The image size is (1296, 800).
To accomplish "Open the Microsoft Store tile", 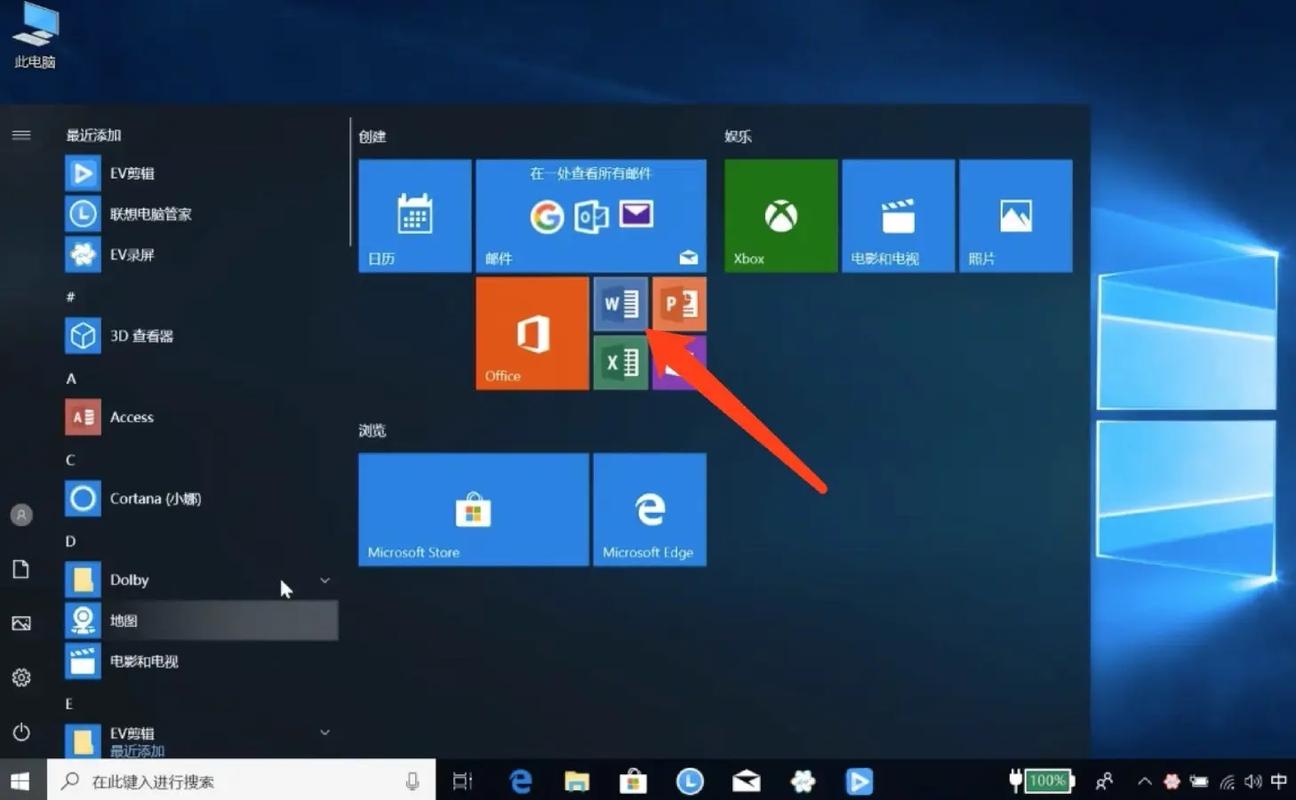I will coord(474,510).
